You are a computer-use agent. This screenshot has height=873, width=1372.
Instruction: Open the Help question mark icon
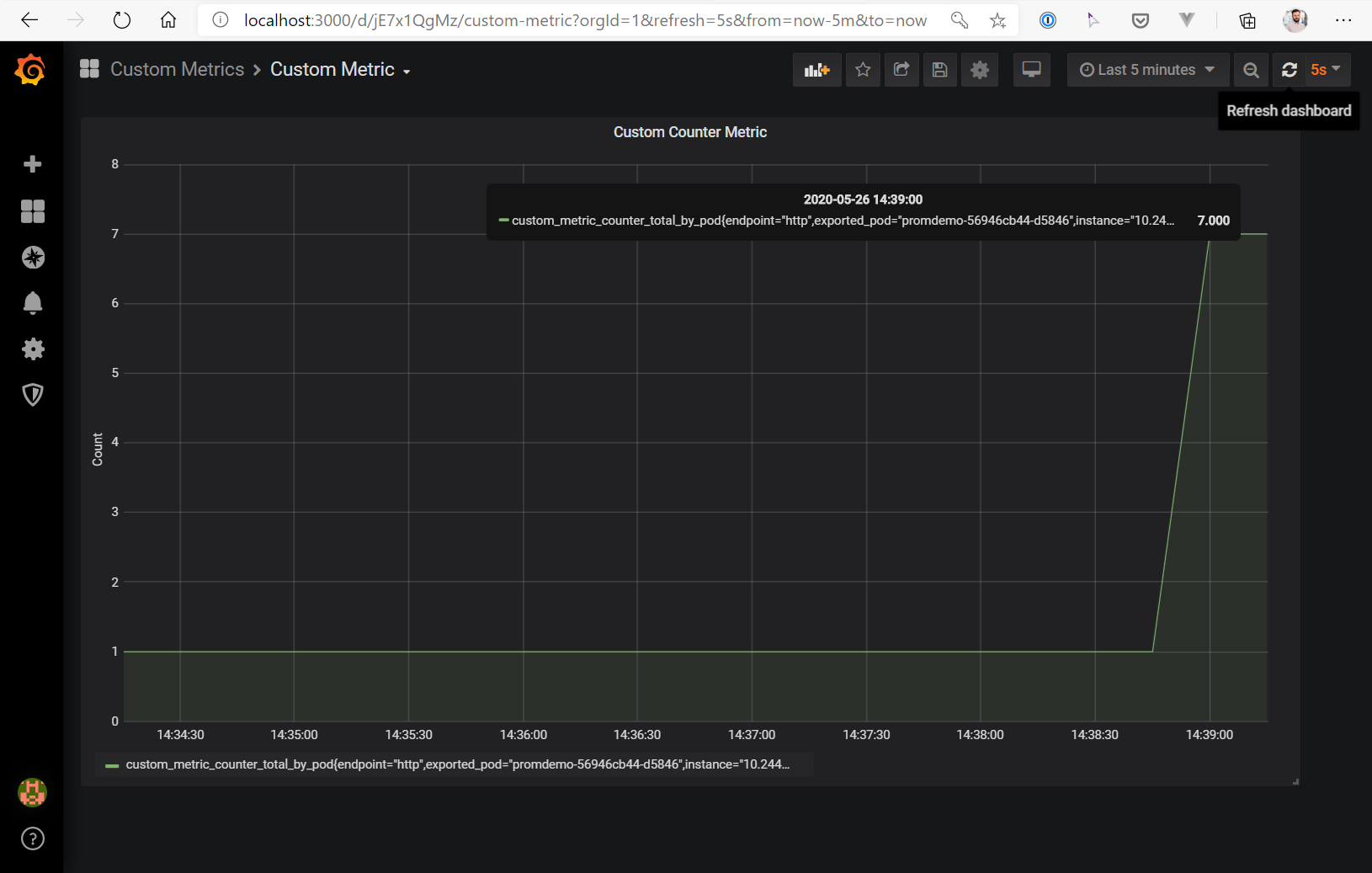click(33, 838)
